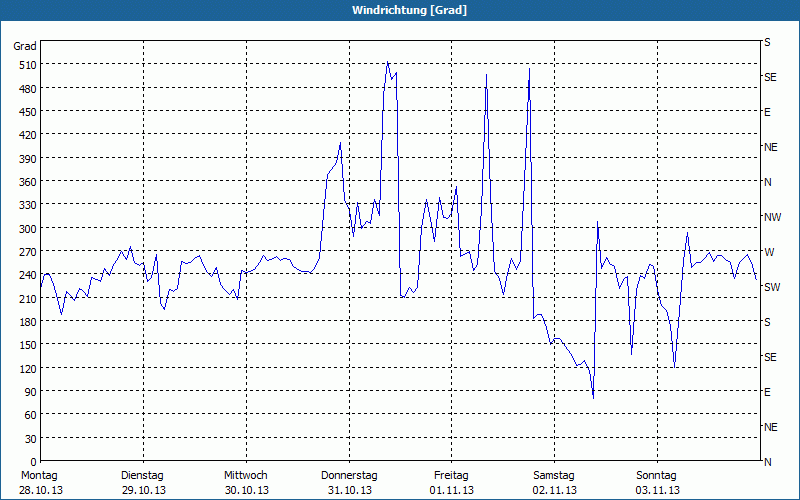Select the 31.10.13 date label
800x500 pixels.
pos(349,491)
